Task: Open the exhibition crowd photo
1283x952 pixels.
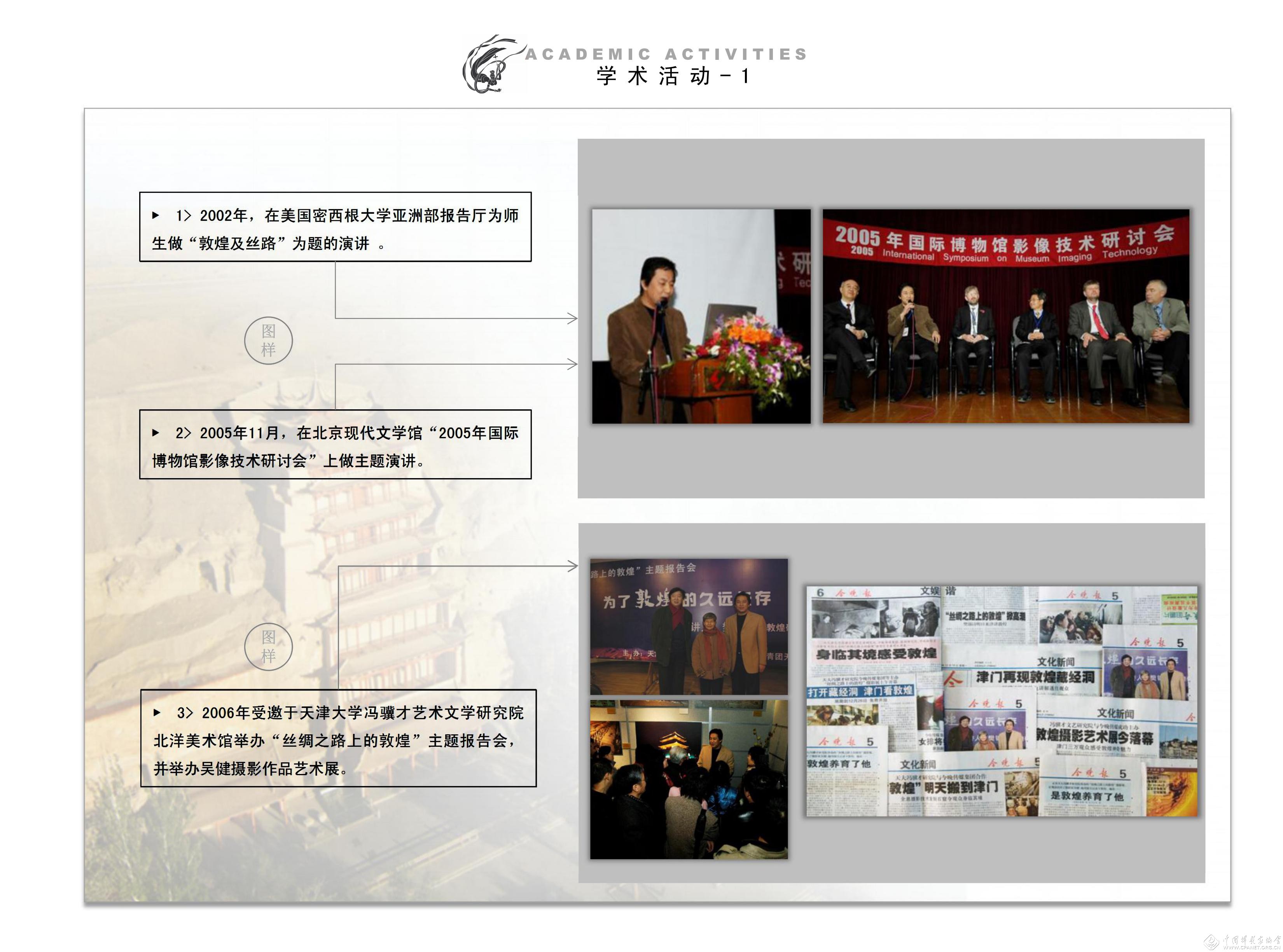Action: pos(689,780)
